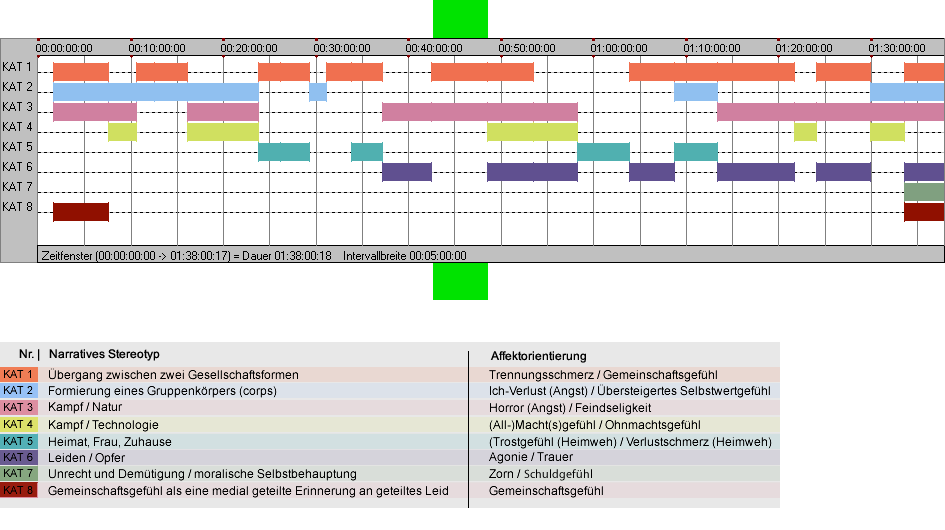Click the 00:10:00:00 time marker
Image resolution: width=945 pixels, height=530 pixels.
[157, 48]
